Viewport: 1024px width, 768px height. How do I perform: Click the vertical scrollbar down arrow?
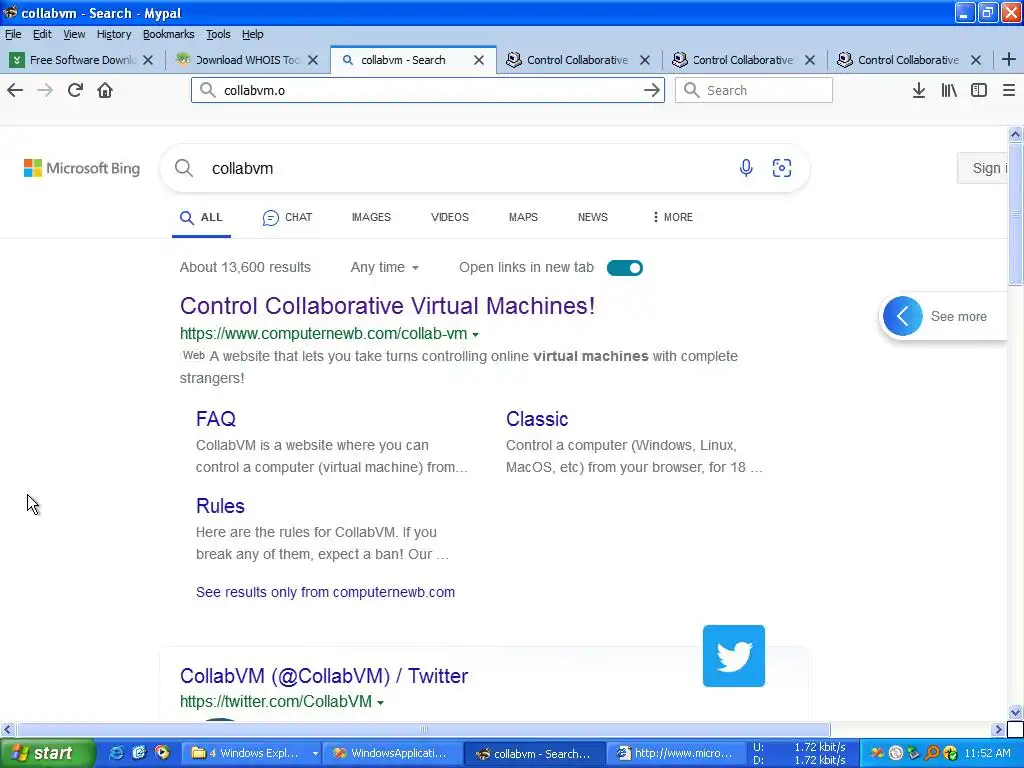tap(1015, 712)
